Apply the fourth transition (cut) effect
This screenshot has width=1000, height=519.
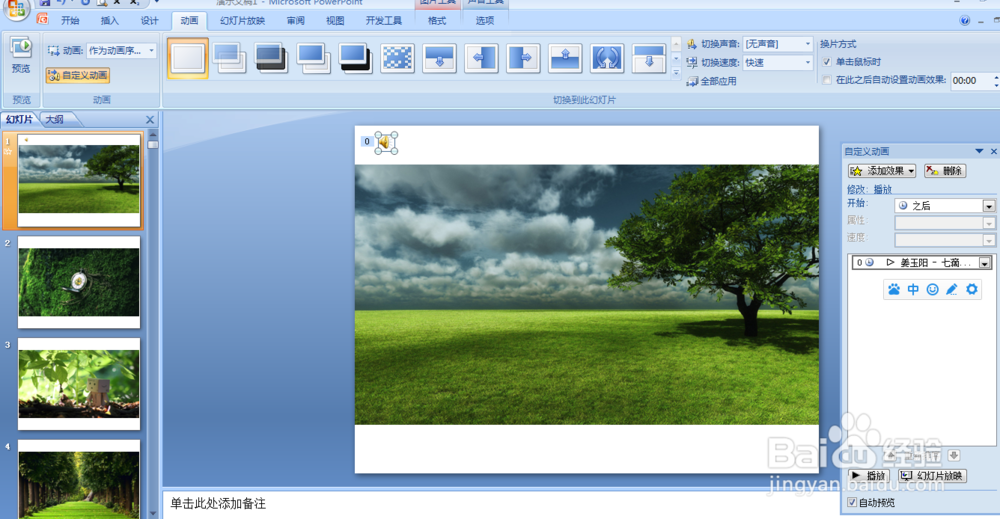point(314,58)
